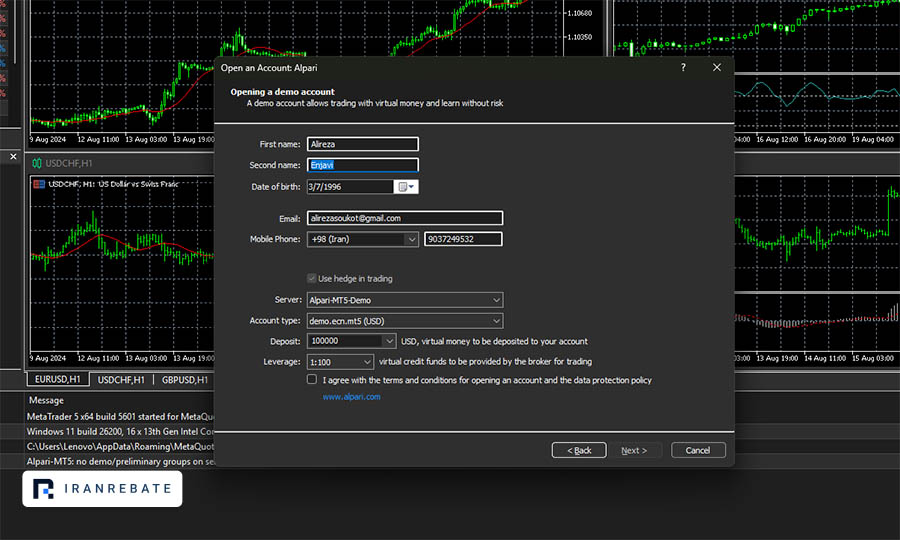Open the Deposit amount dropdown

pyautogui.click(x=351, y=341)
